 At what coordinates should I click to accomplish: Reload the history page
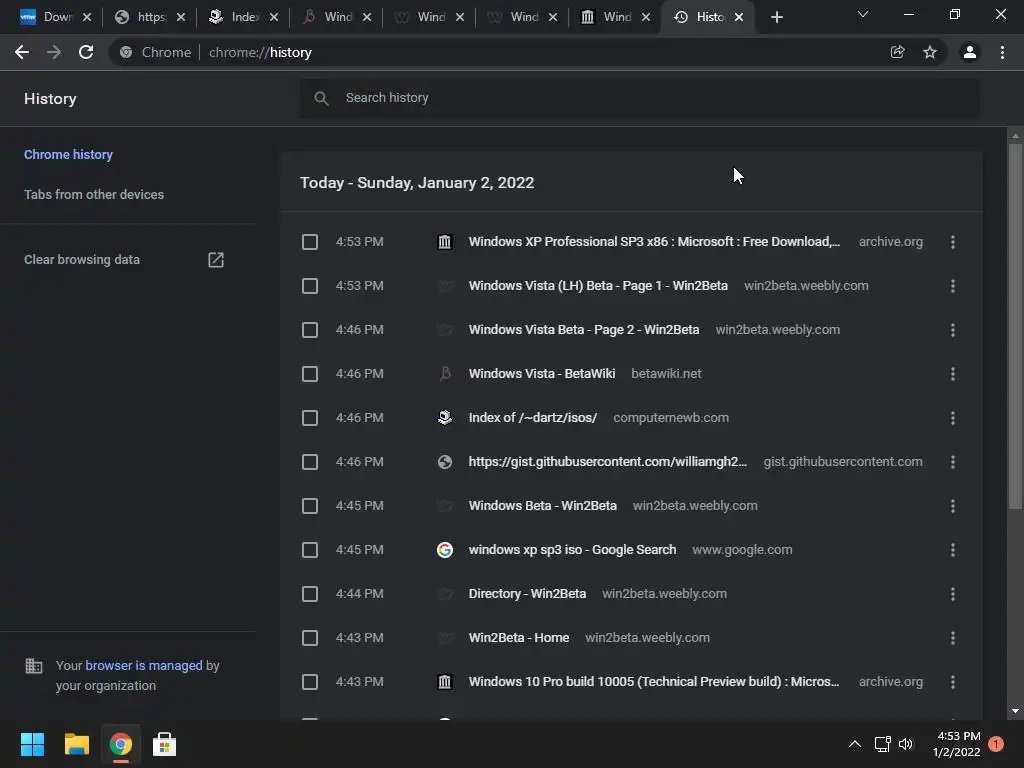pyautogui.click(x=86, y=52)
